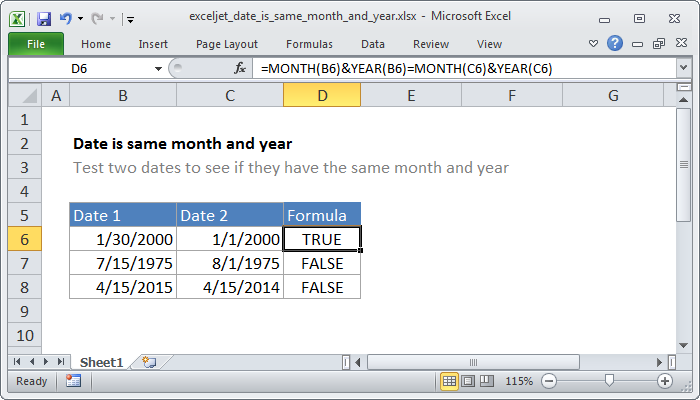The height and width of the screenshot is (400, 700).
Task: Select column F header
Action: tap(512, 95)
